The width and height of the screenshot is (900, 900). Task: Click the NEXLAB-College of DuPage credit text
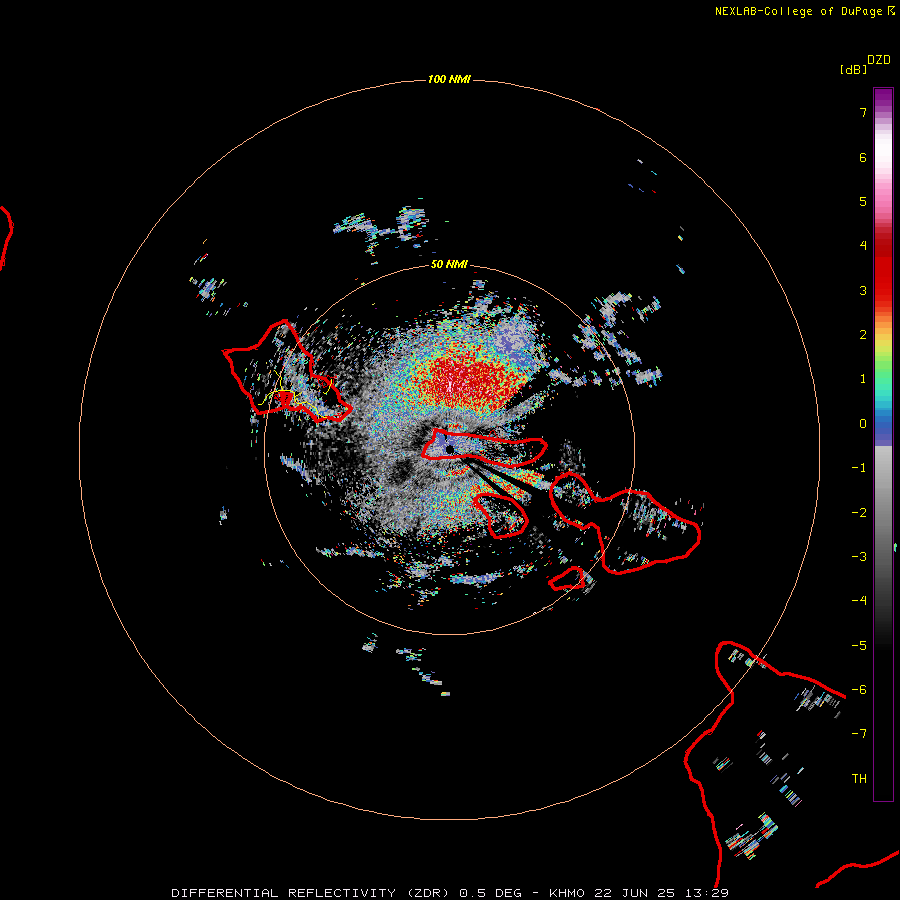[798, 11]
